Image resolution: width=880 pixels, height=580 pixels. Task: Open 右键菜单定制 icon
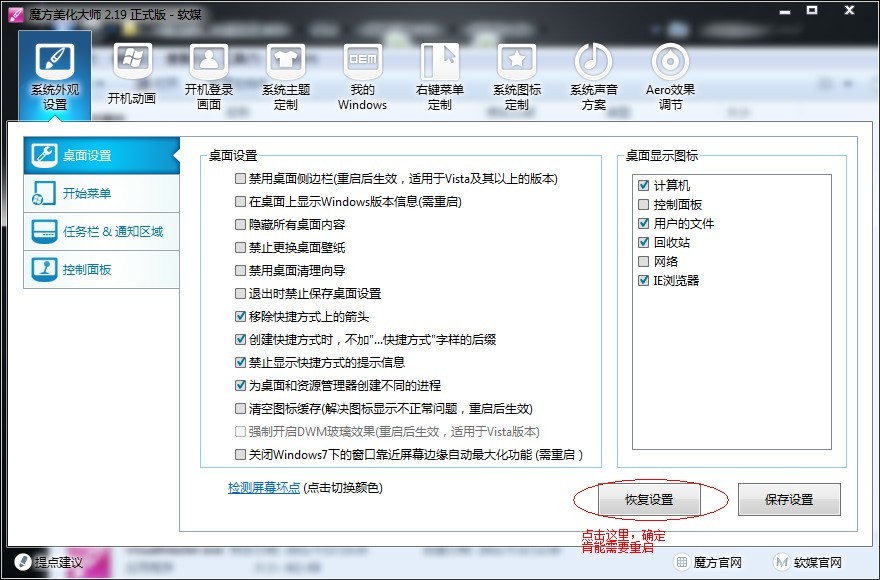pos(439,62)
